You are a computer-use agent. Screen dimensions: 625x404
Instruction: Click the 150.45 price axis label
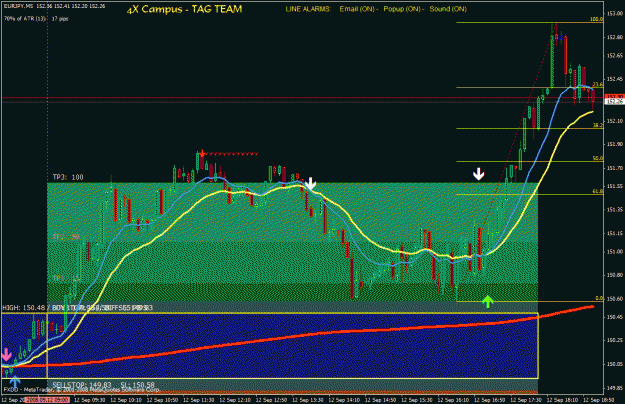click(x=615, y=317)
